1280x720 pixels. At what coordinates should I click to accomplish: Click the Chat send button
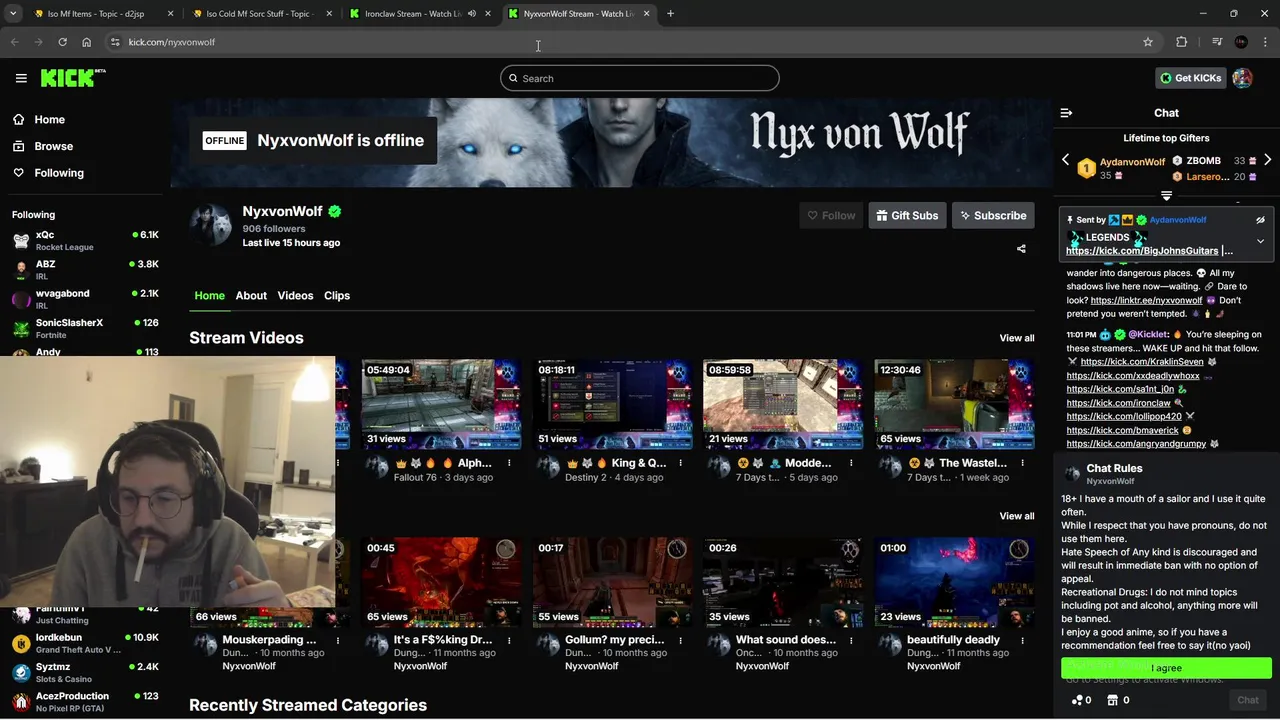[1247, 700]
